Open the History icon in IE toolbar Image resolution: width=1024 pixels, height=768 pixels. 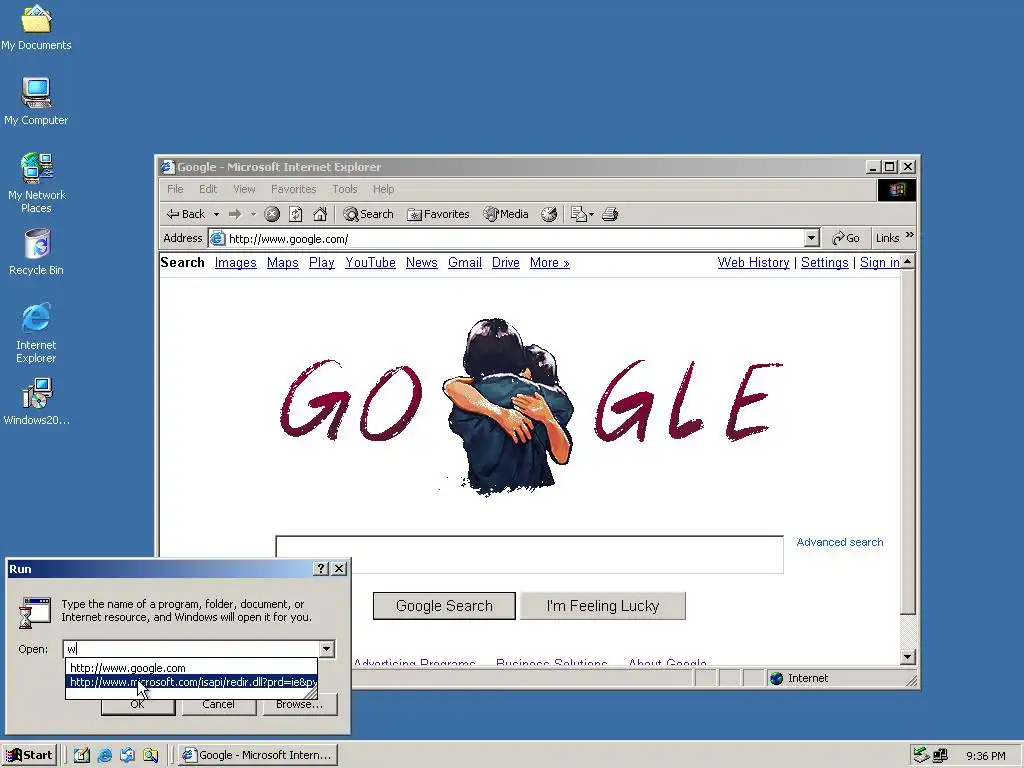point(549,214)
